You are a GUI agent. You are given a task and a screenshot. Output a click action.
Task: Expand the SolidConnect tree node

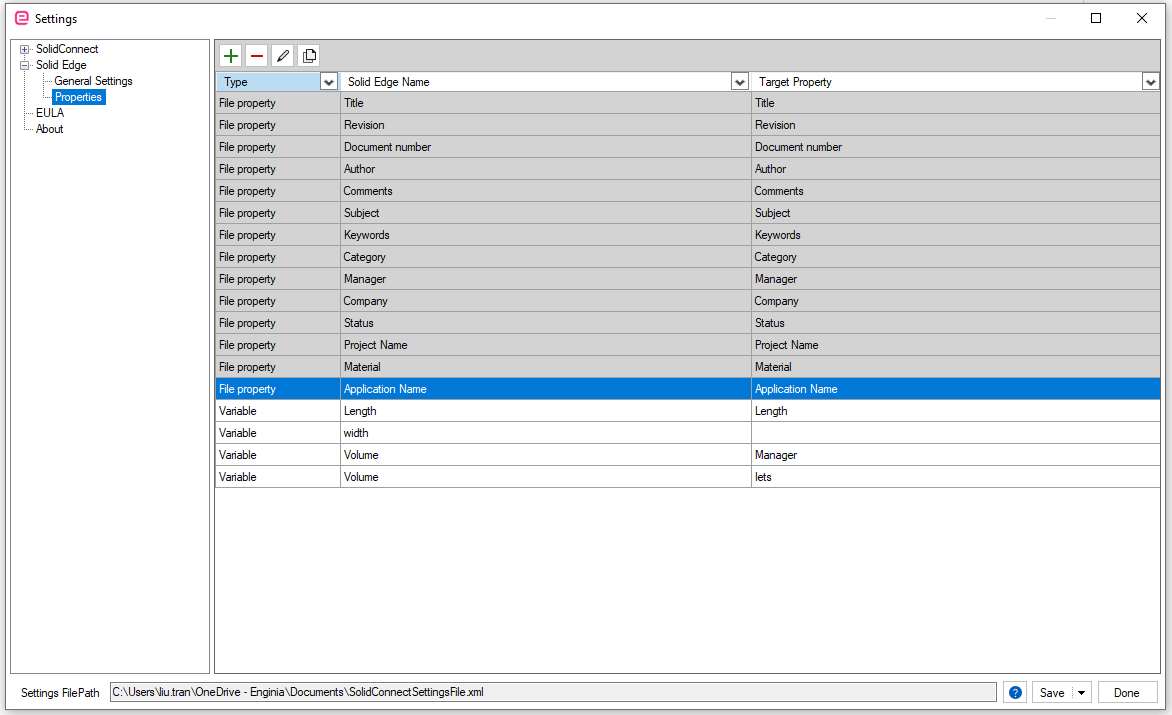point(25,49)
